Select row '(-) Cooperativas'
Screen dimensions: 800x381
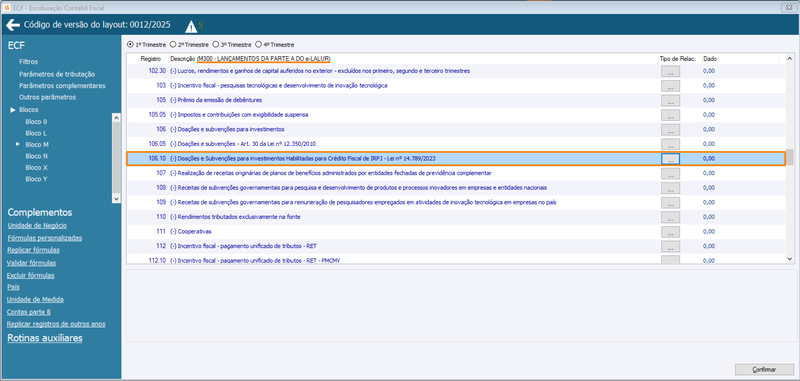pos(456,232)
